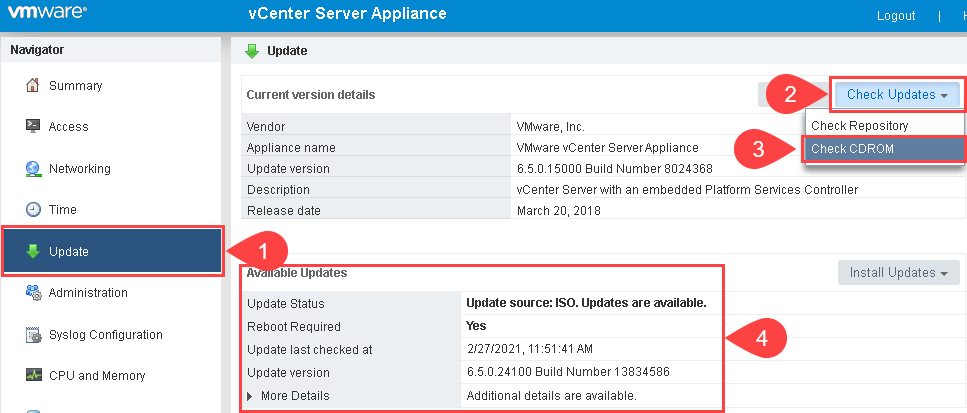Click the 'March 20, 2018' release date
The width and height of the screenshot is (967, 413).
pos(559,210)
